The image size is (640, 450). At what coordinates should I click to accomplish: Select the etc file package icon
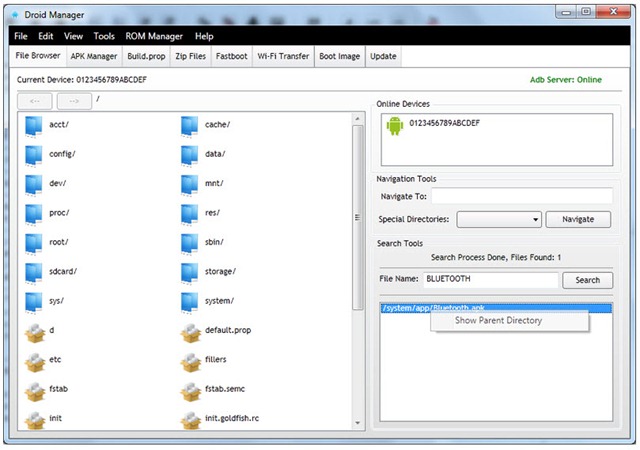(35, 362)
